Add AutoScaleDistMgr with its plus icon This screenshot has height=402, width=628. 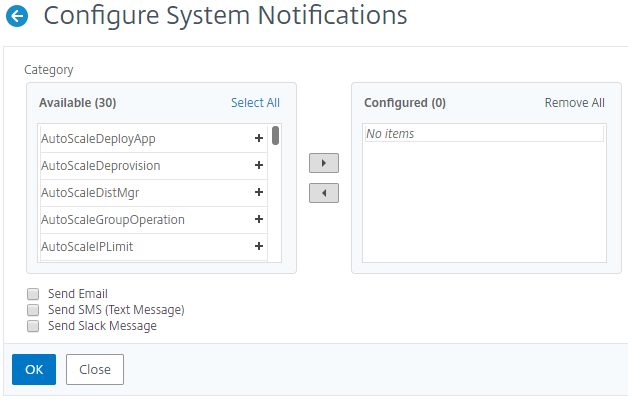tap(259, 192)
